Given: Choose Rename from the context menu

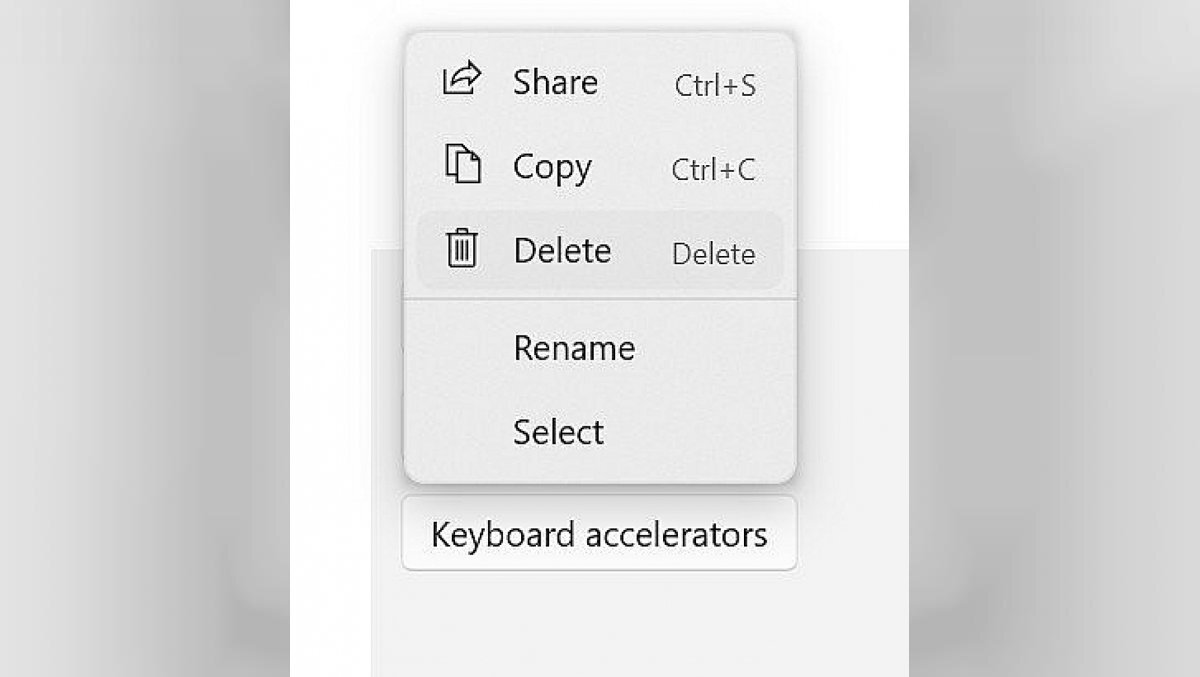Looking at the screenshot, I should click(x=599, y=348).
